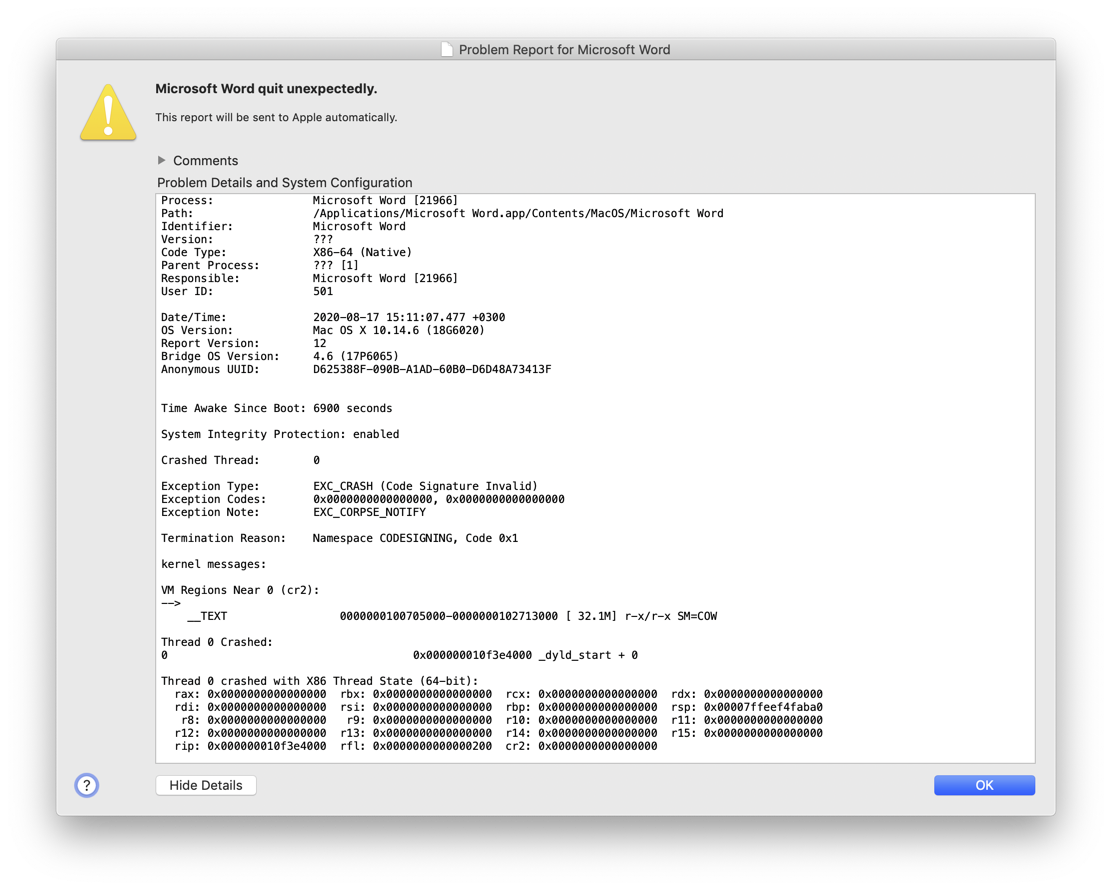This screenshot has width=1112, height=890.
Task: Click Bridge OS Version '4.6 (17P6065)'
Action: pos(355,356)
